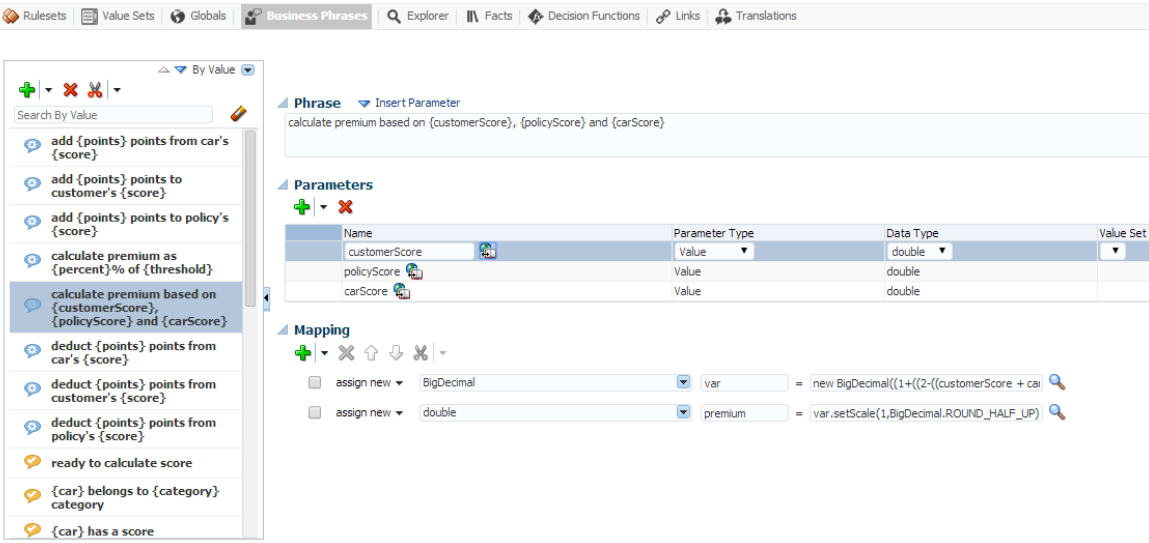The height and width of the screenshot is (543, 1149).
Task: Click the phrase list vertical scrollbar
Action: point(250,220)
